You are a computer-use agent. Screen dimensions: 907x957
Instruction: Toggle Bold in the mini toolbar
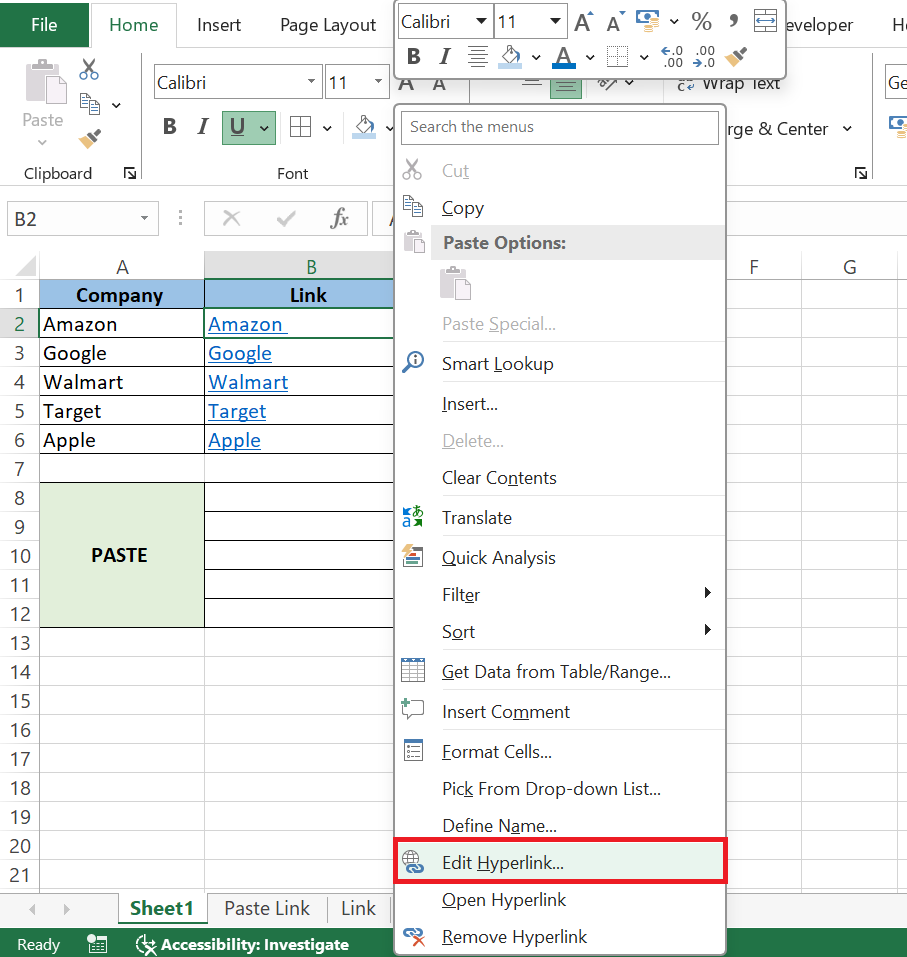(413, 56)
